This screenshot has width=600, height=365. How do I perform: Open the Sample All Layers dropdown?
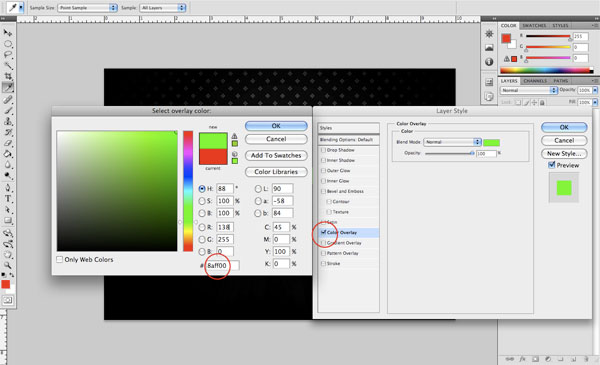[x=163, y=8]
